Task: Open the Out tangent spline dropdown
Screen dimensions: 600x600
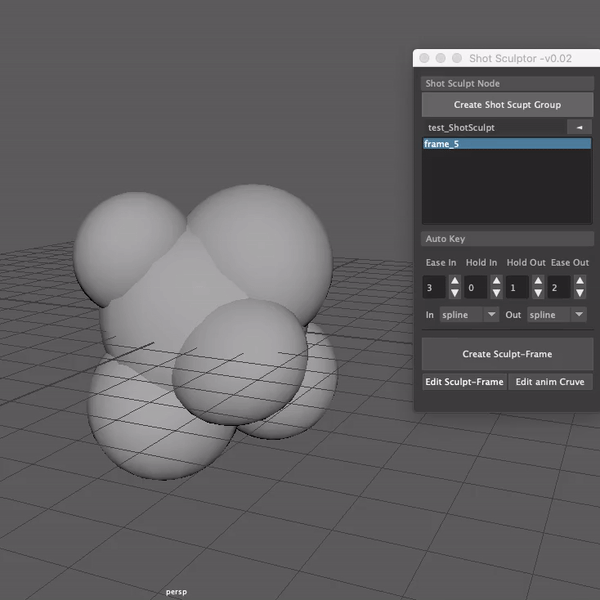Action: pyautogui.click(x=557, y=315)
